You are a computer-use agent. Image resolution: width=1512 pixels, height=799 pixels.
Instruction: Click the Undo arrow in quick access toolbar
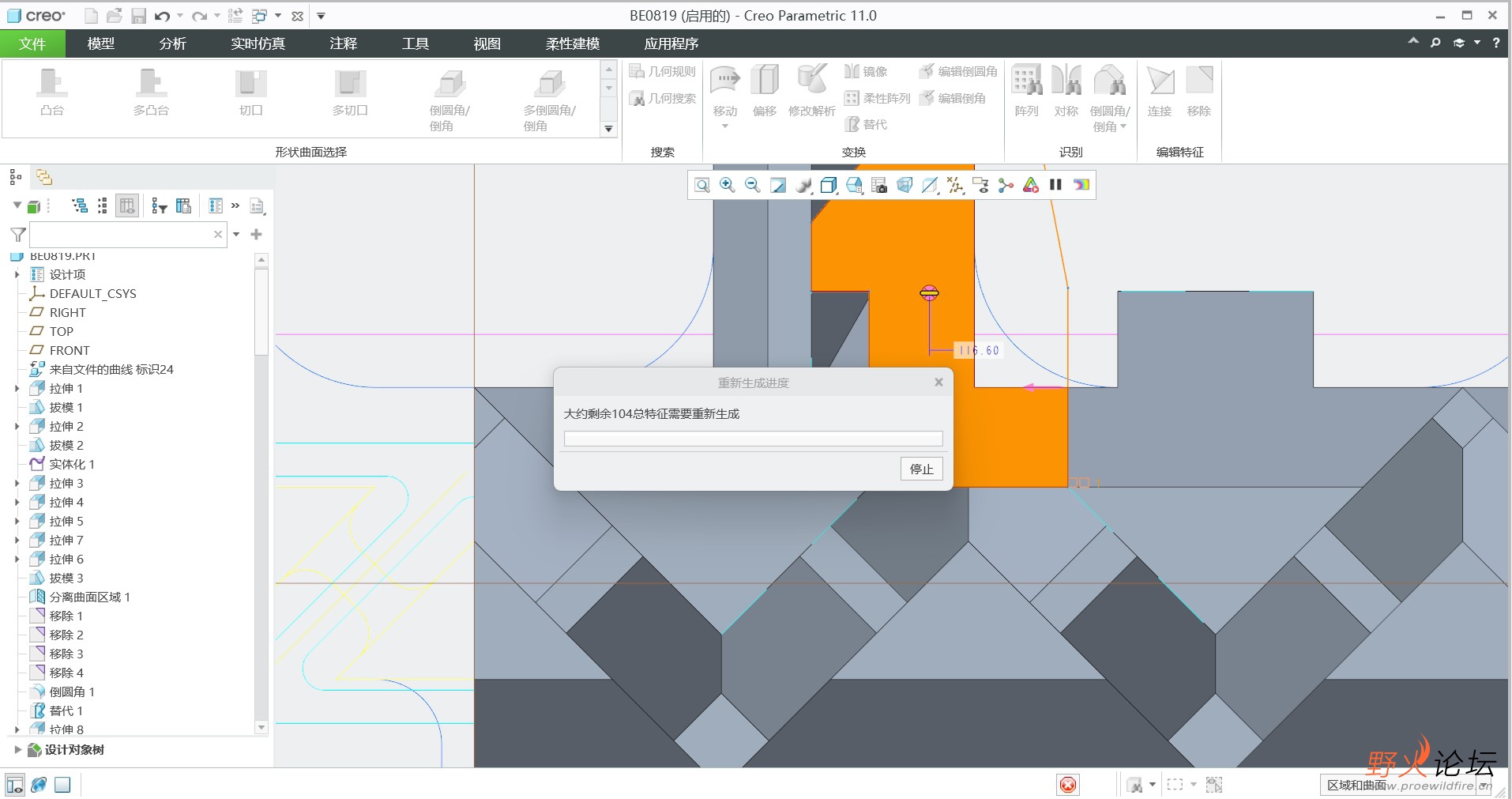click(162, 16)
